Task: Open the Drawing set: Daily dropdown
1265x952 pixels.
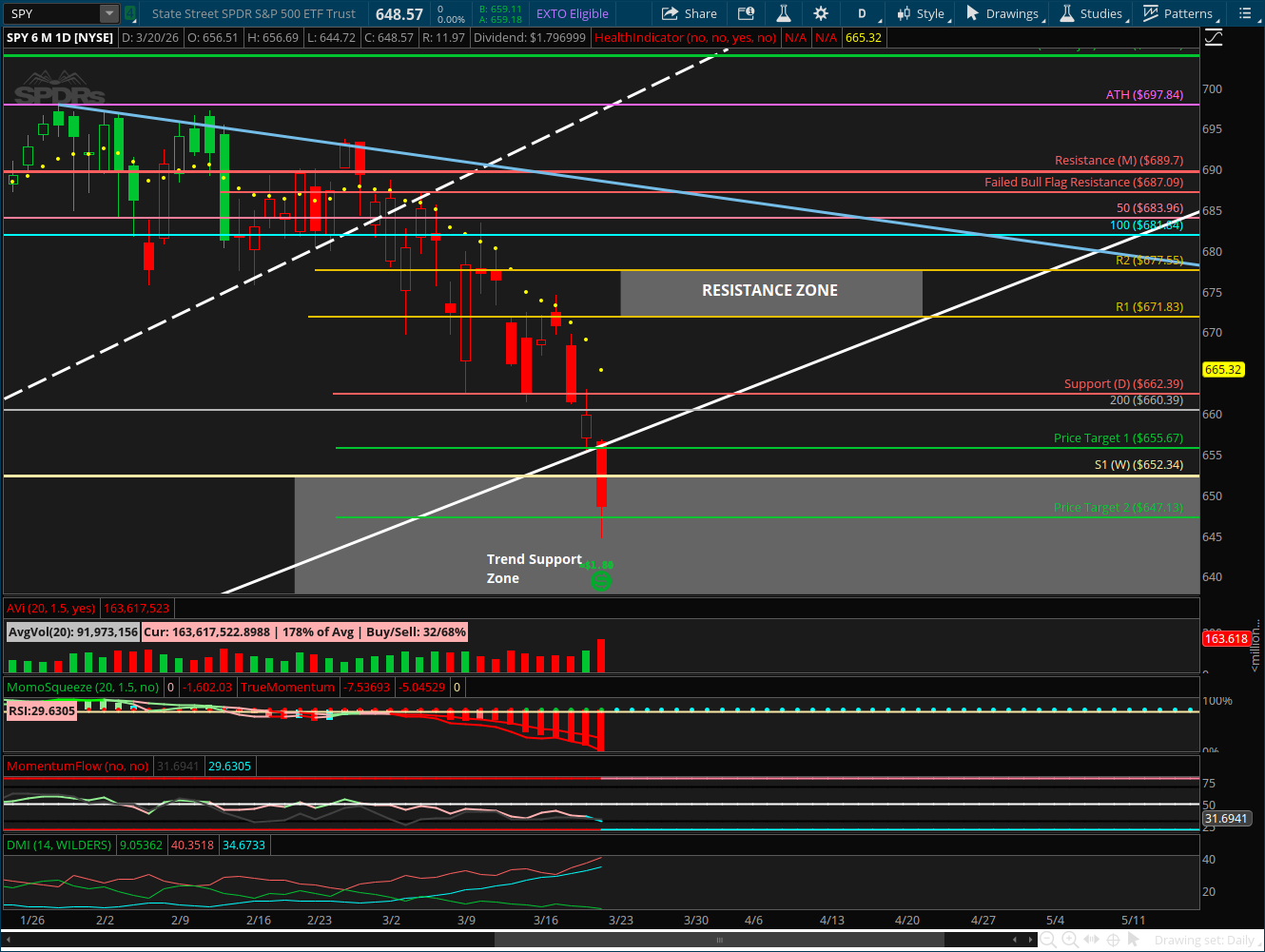Action: coord(1208,941)
